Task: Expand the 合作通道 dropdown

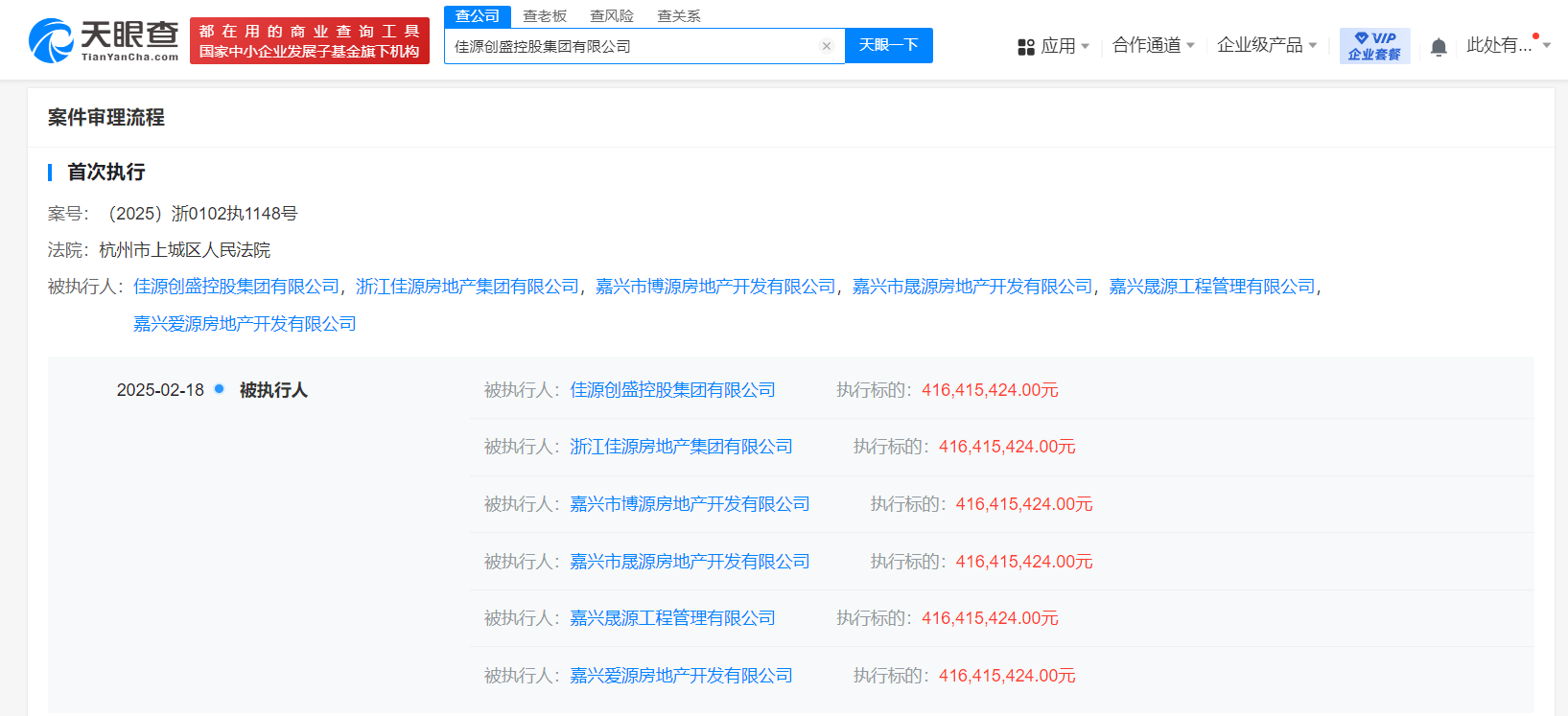Action: (x=1154, y=45)
